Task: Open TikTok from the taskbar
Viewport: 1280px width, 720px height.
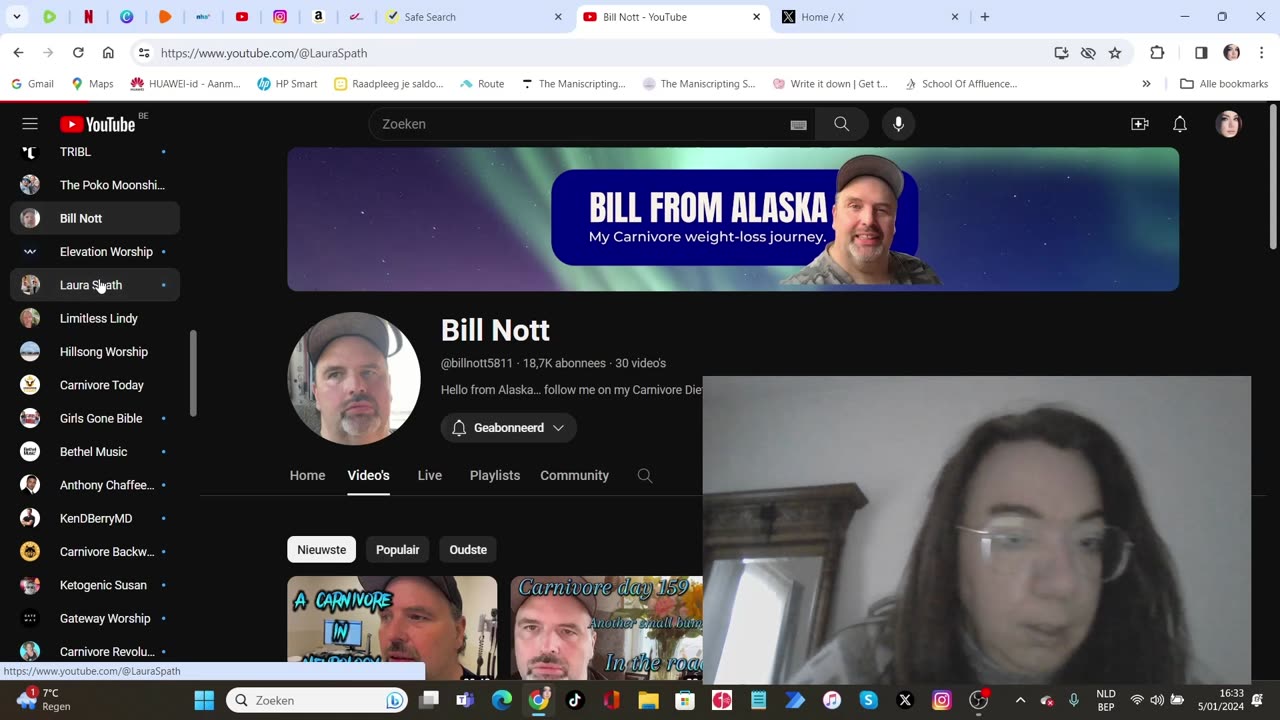Action: tap(575, 700)
